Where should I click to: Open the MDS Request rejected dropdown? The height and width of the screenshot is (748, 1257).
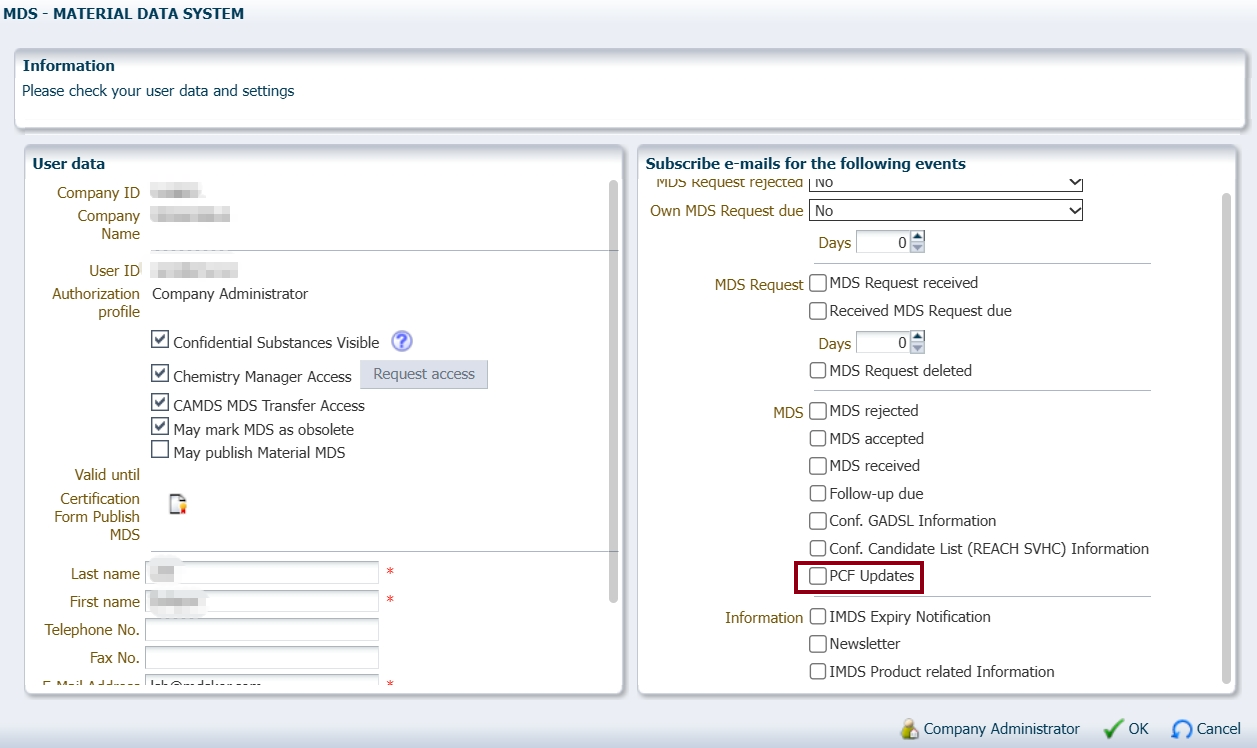tap(945, 184)
